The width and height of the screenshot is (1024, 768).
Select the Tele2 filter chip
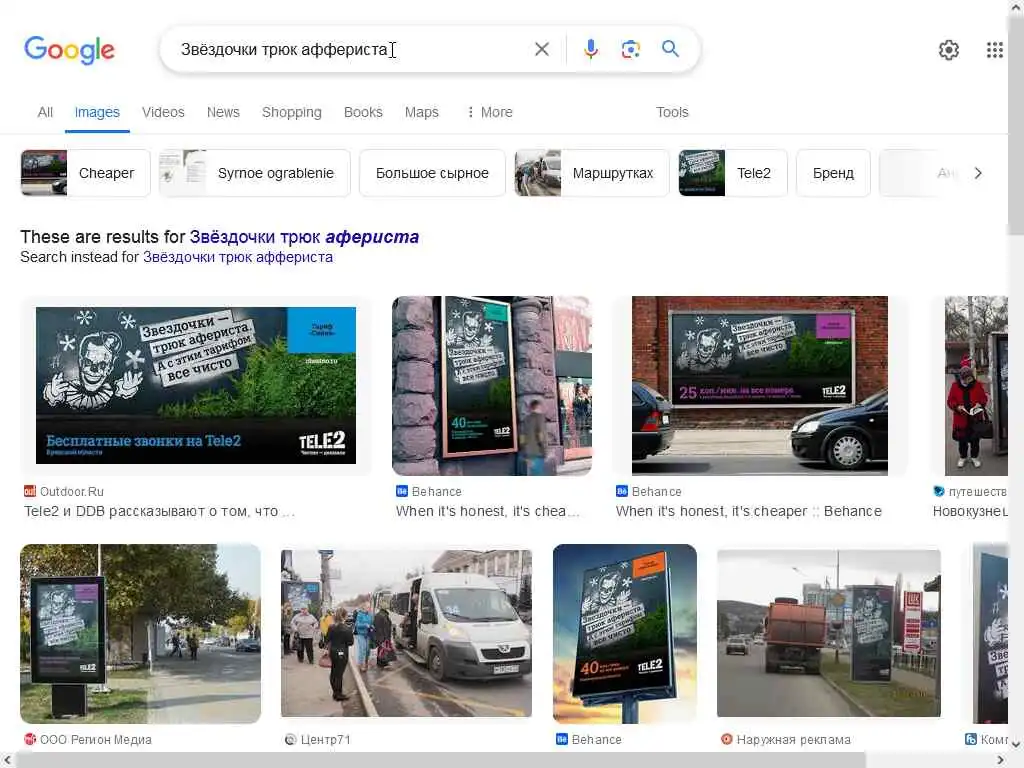(733, 173)
